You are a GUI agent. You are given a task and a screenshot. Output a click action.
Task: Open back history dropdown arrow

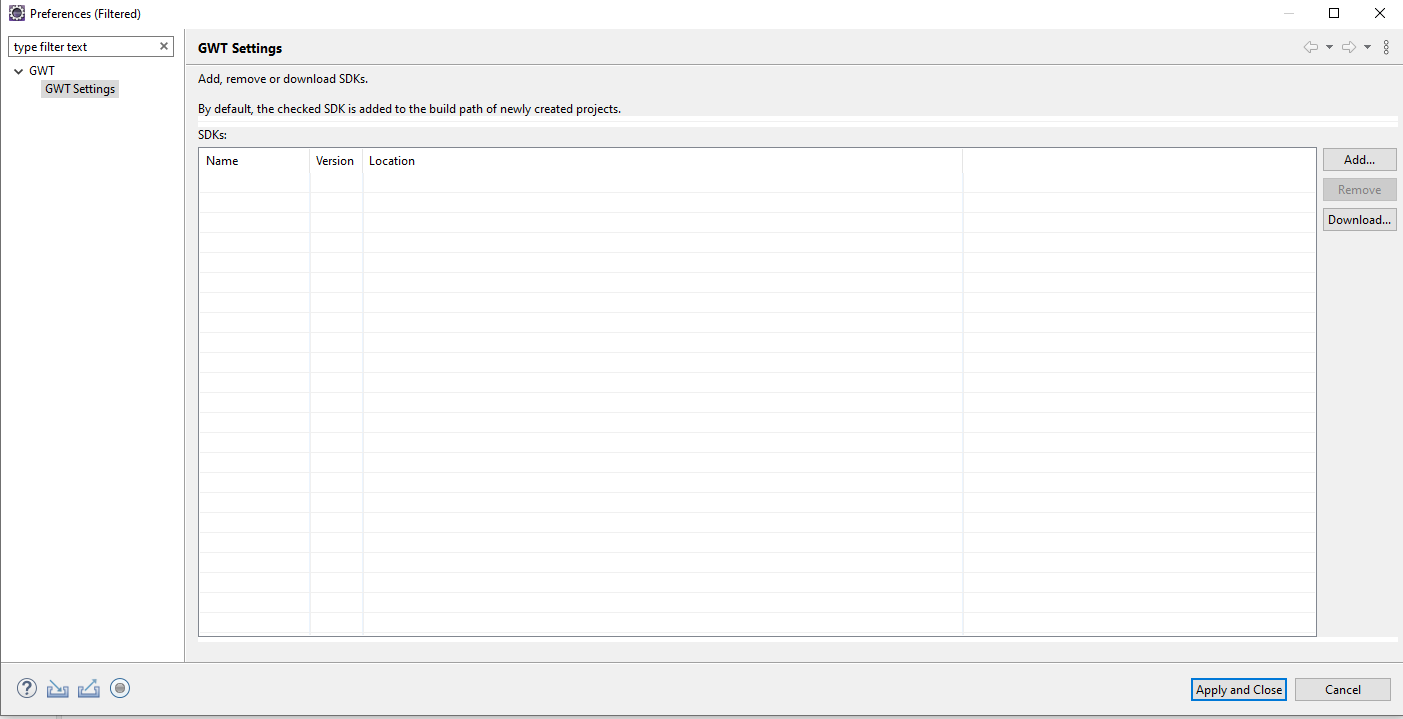[1329, 47]
